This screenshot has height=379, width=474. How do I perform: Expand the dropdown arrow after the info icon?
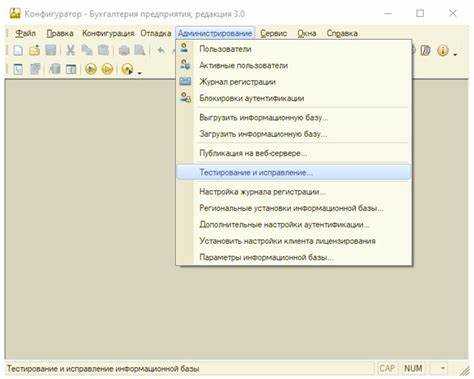(455, 54)
